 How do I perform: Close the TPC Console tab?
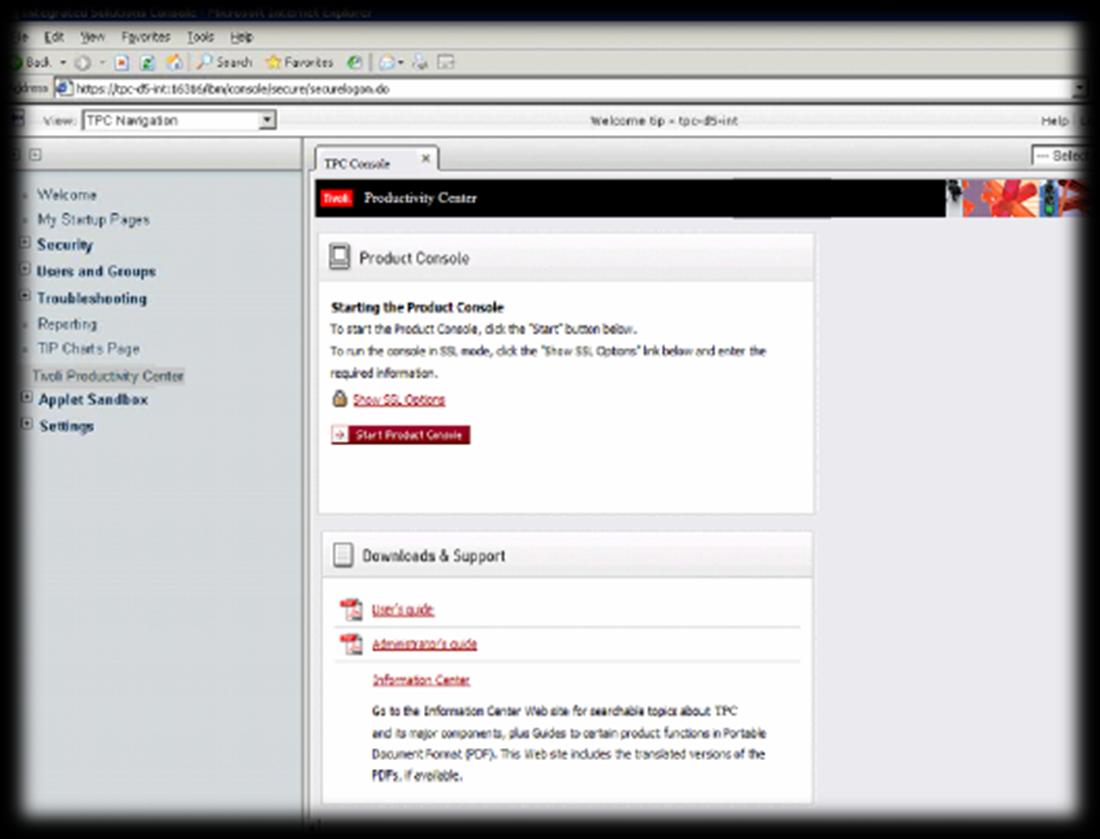(x=425, y=159)
